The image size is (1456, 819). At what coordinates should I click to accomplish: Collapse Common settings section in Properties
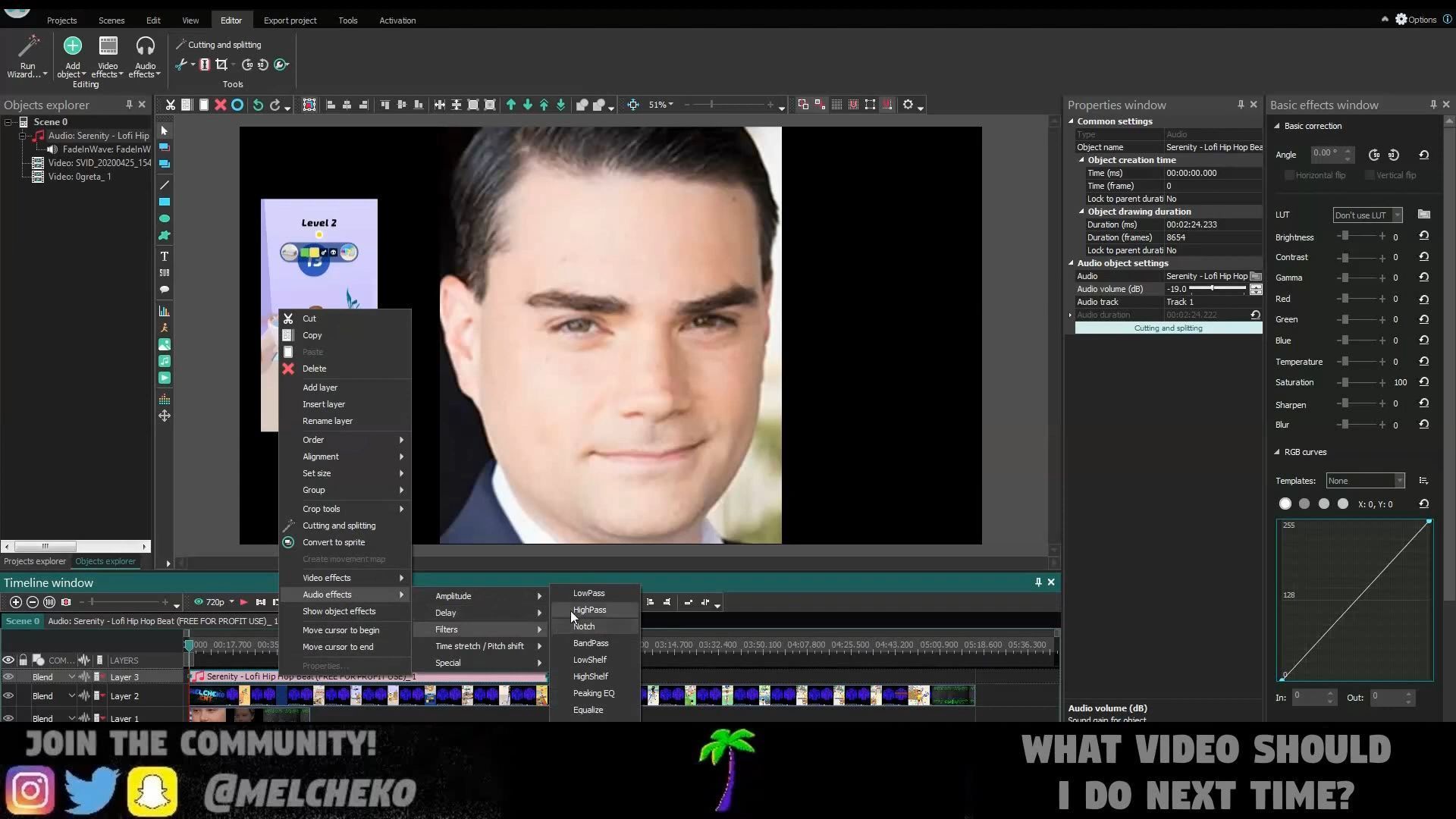(x=1072, y=121)
